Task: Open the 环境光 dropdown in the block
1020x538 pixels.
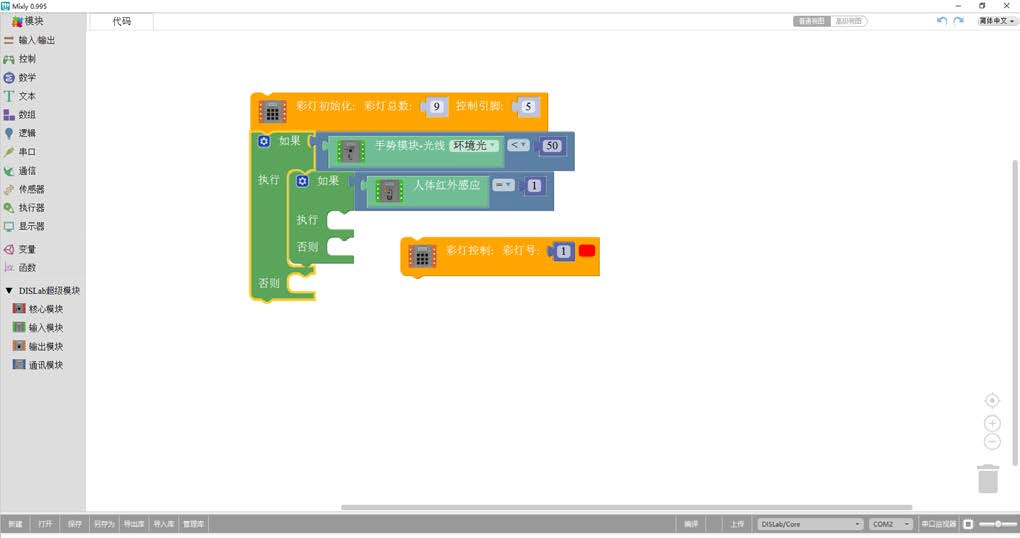Action: pyautogui.click(x=474, y=146)
